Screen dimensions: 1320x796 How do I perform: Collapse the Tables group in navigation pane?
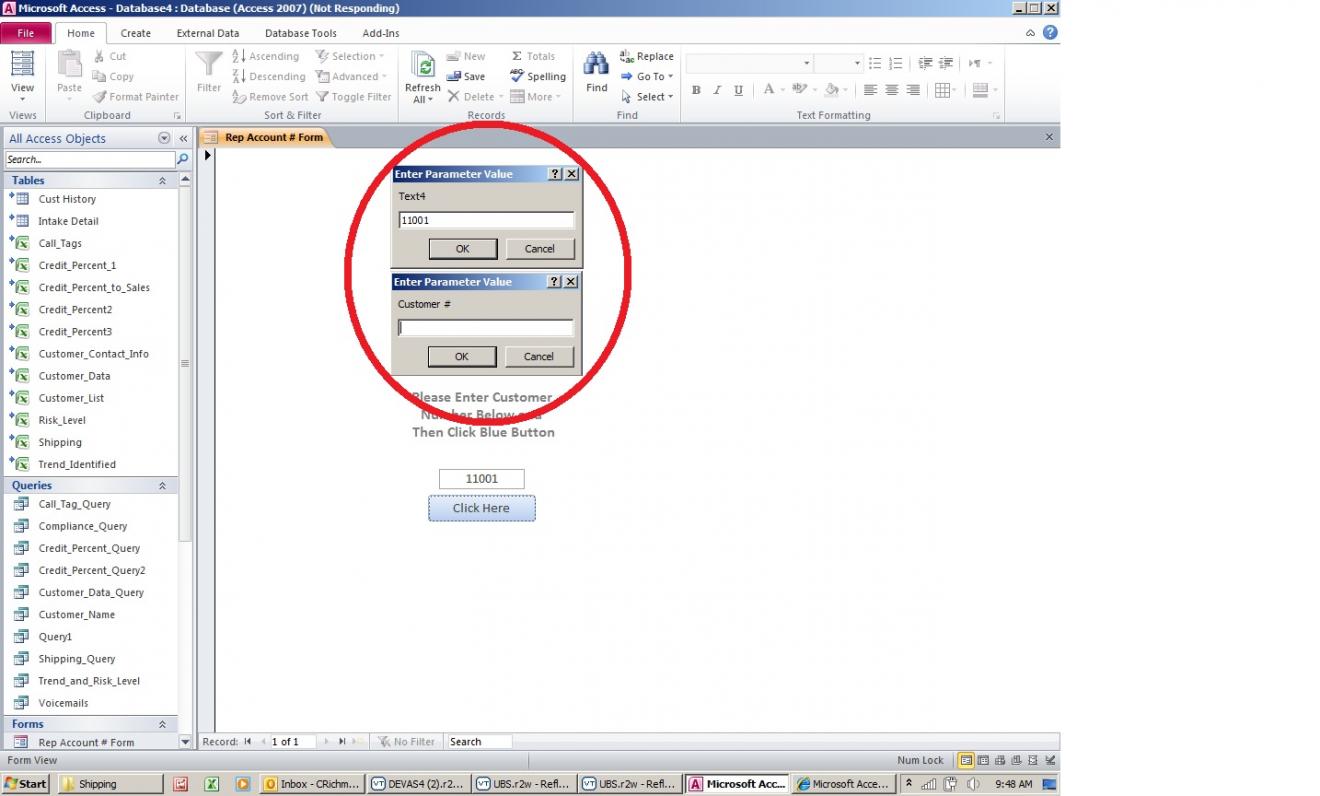pyautogui.click(x=162, y=181)
